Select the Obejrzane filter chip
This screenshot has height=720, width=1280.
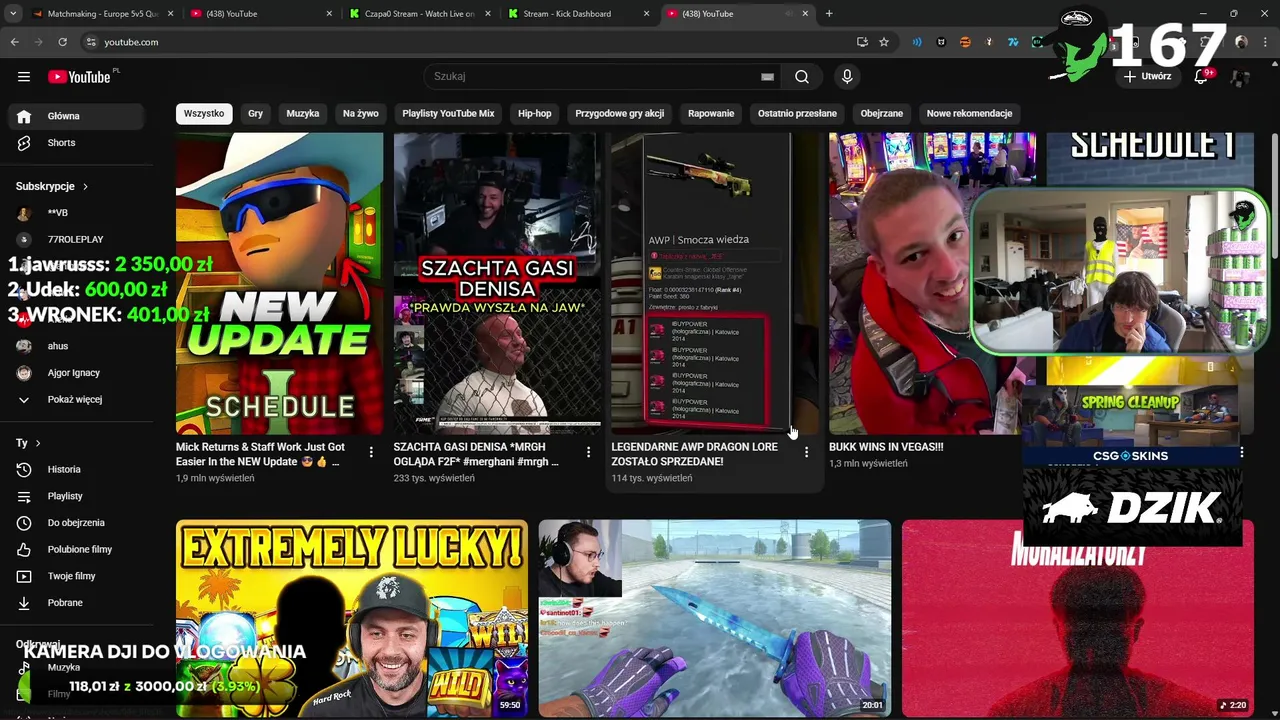click(x=882, y=114)
